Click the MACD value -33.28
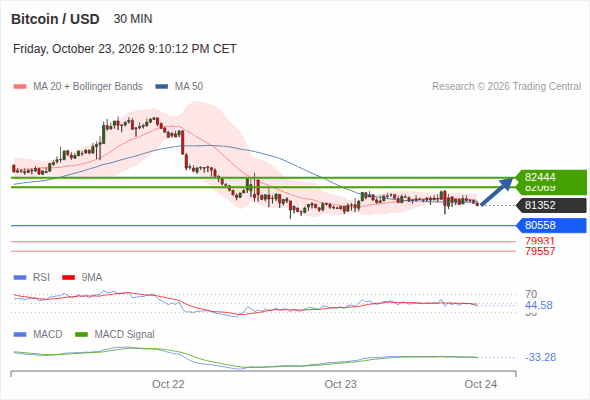This screenshot has width=590, height=400. pos(540,357)
